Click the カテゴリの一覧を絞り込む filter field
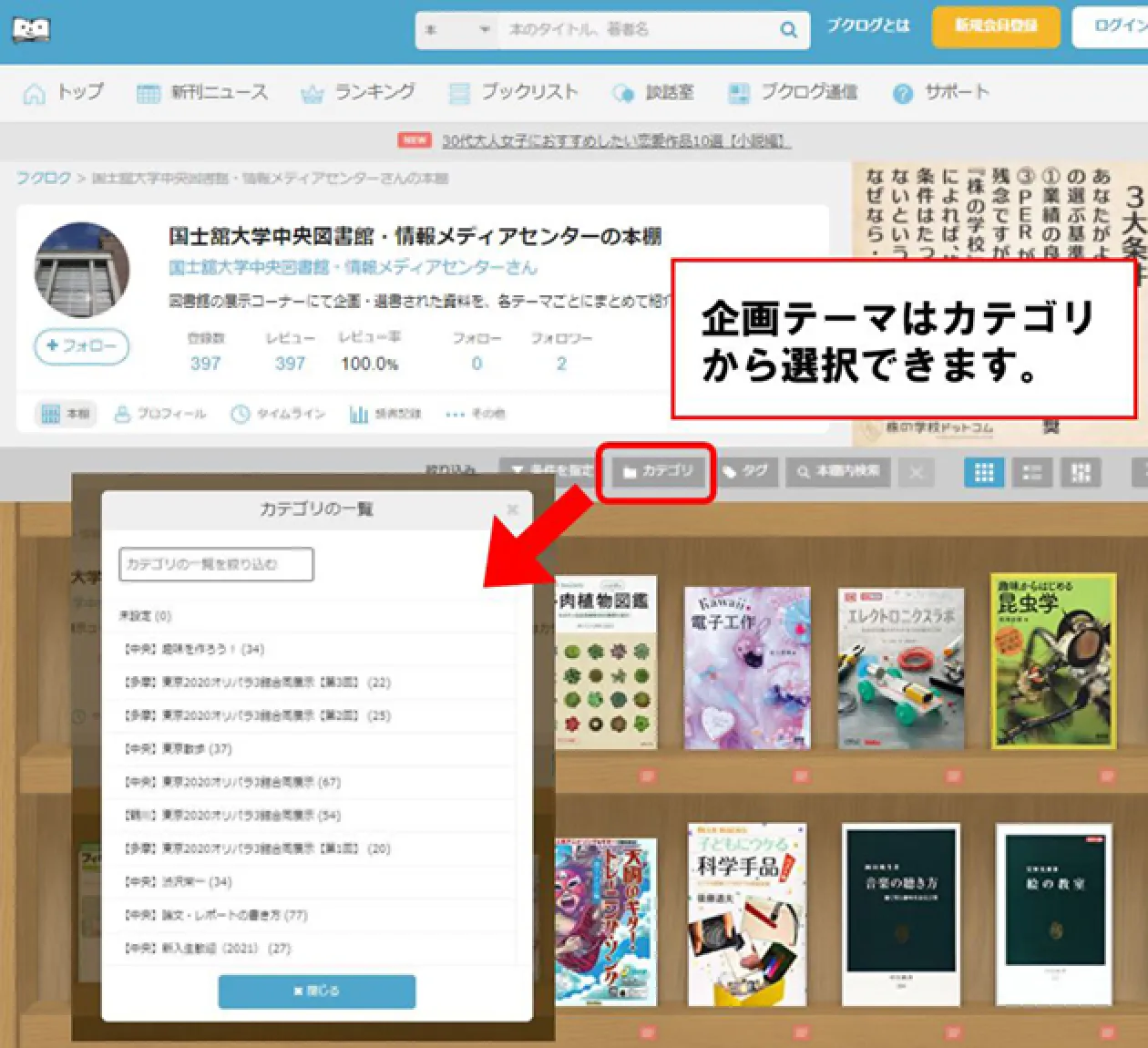The image size is (1148, 1048). pos(216,564)
